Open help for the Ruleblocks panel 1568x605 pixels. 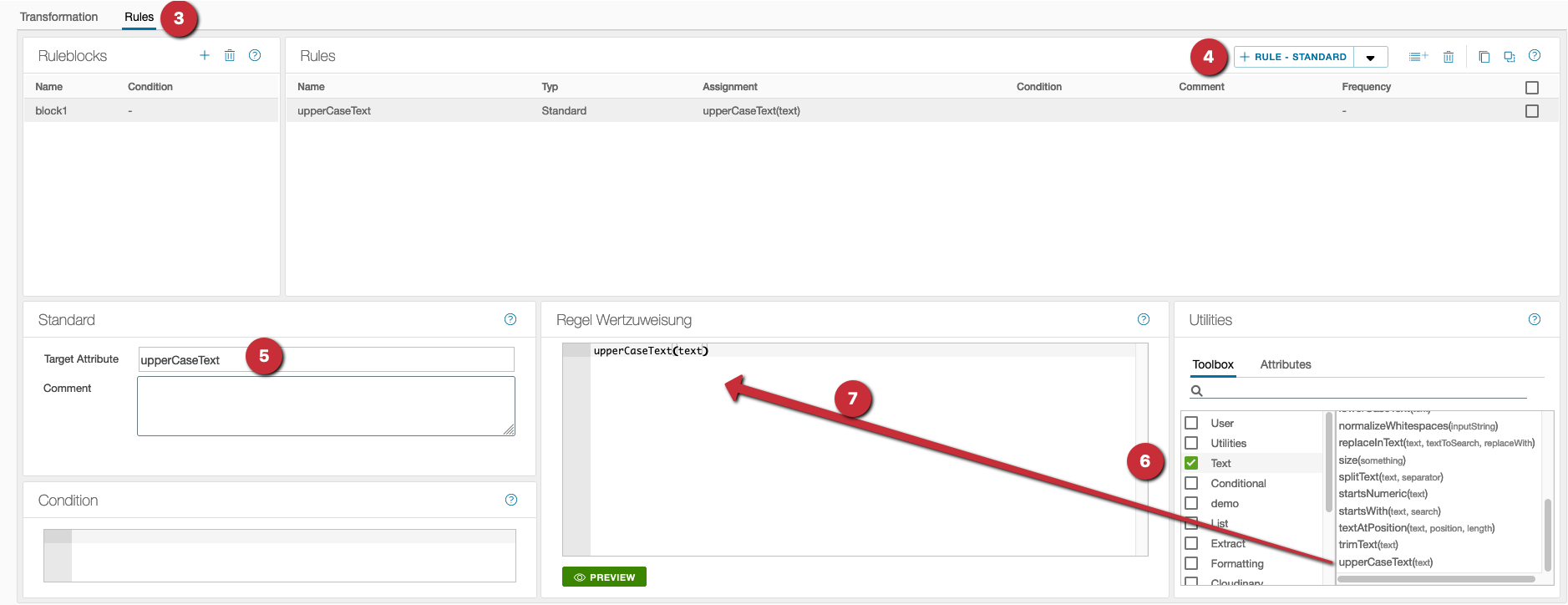tap(255, 55)
